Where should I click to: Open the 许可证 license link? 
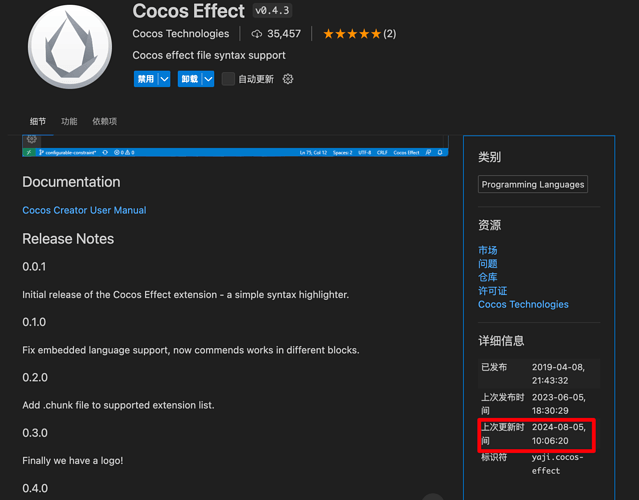(x=493, y=291)
